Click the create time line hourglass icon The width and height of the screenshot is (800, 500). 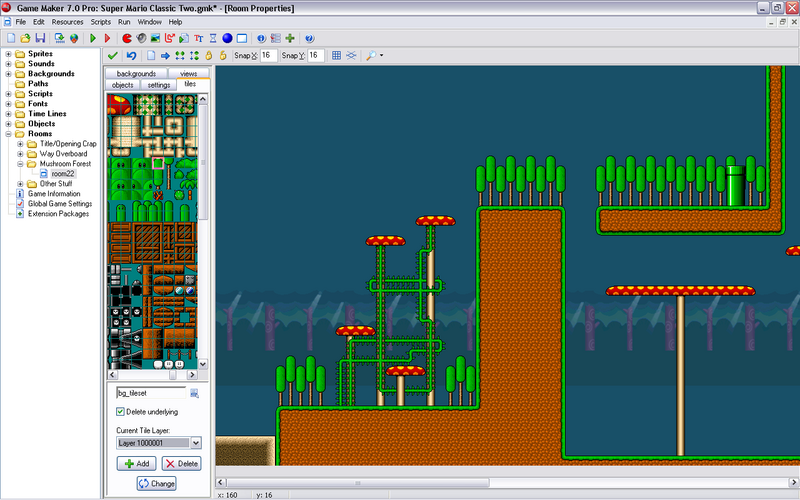[212, 38]
